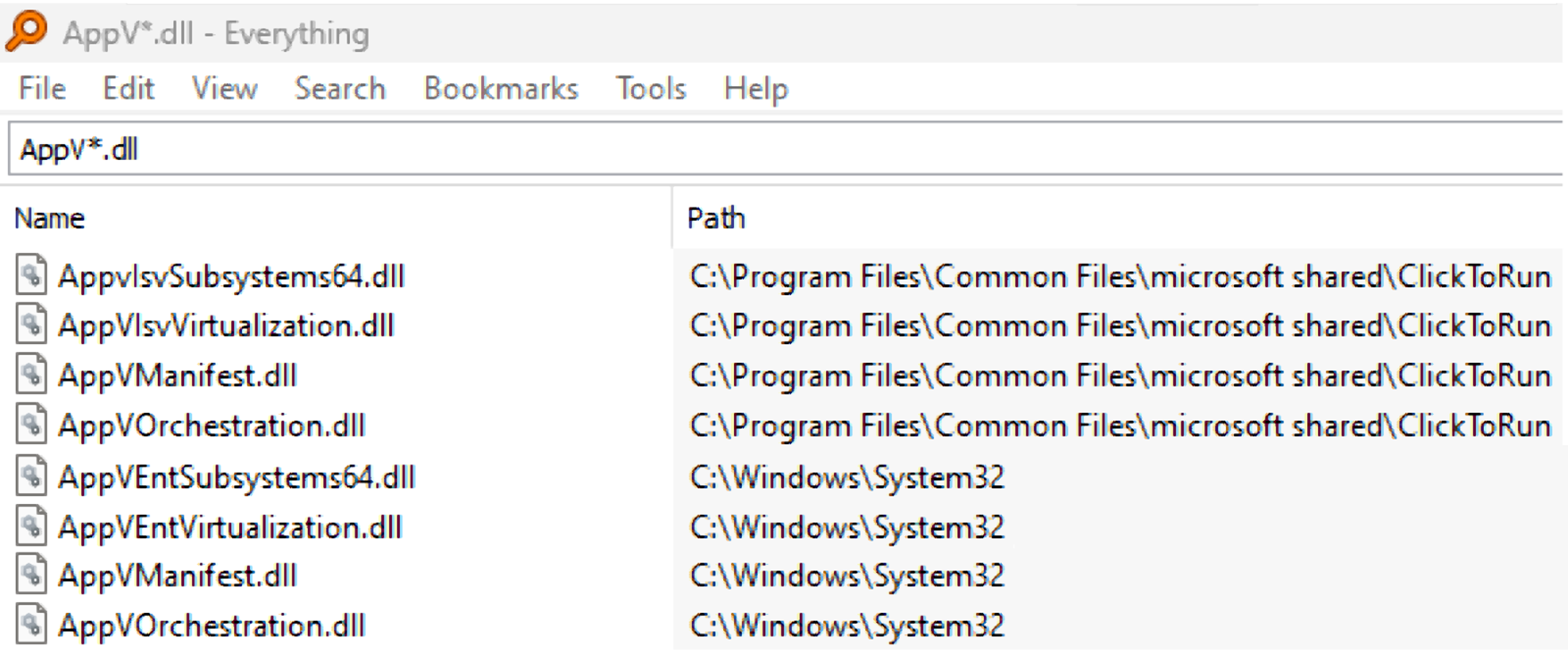Click the AppVEntSubsystems64.dll file icon

[31, 476]
